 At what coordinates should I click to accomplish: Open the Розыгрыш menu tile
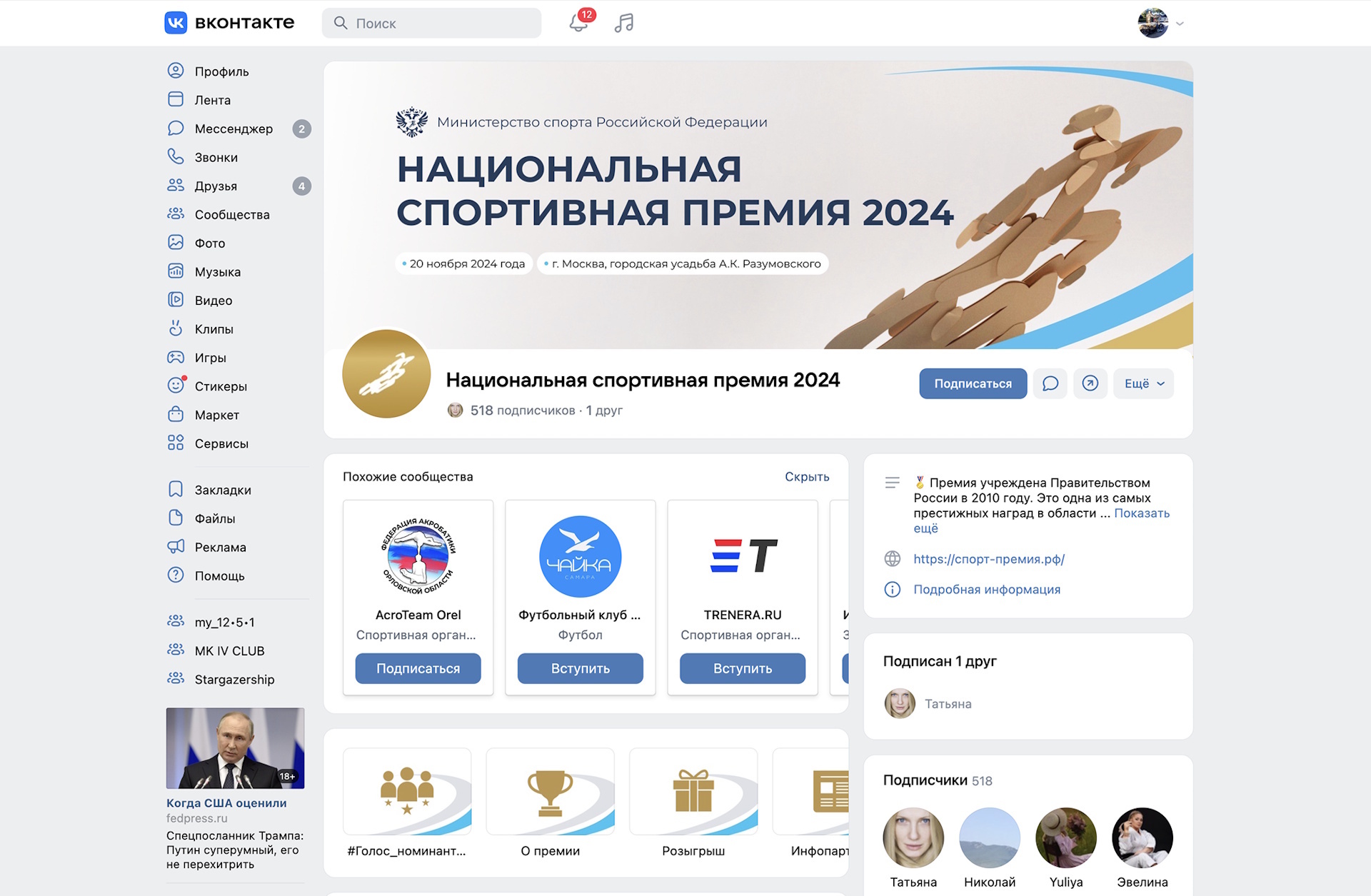(693, 802)
